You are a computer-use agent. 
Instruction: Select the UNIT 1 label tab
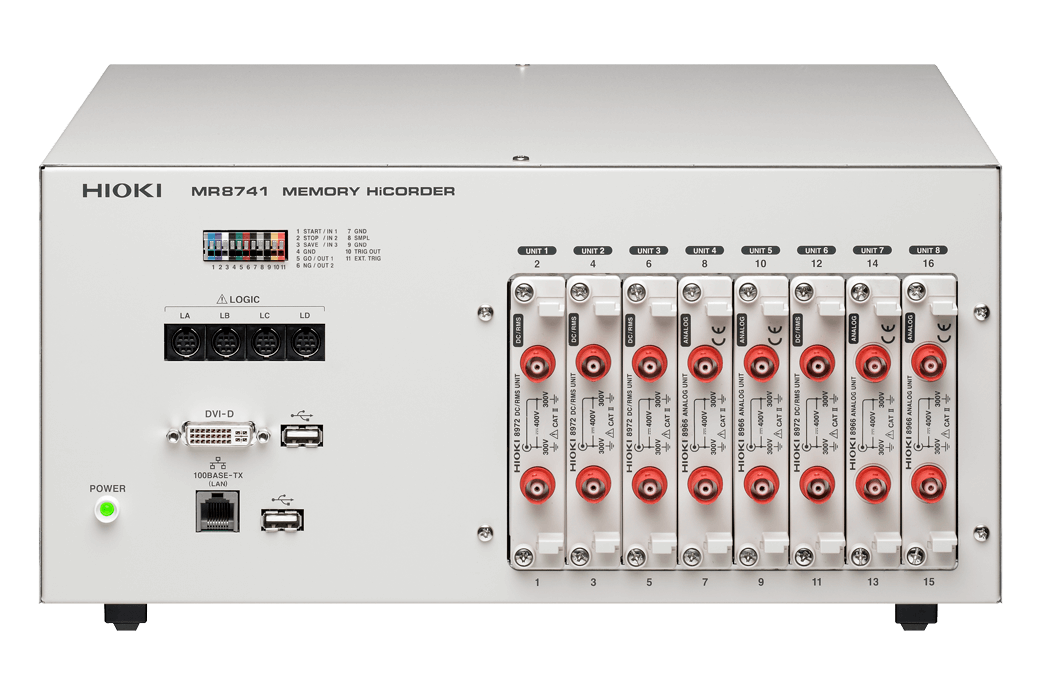[537, 250]
